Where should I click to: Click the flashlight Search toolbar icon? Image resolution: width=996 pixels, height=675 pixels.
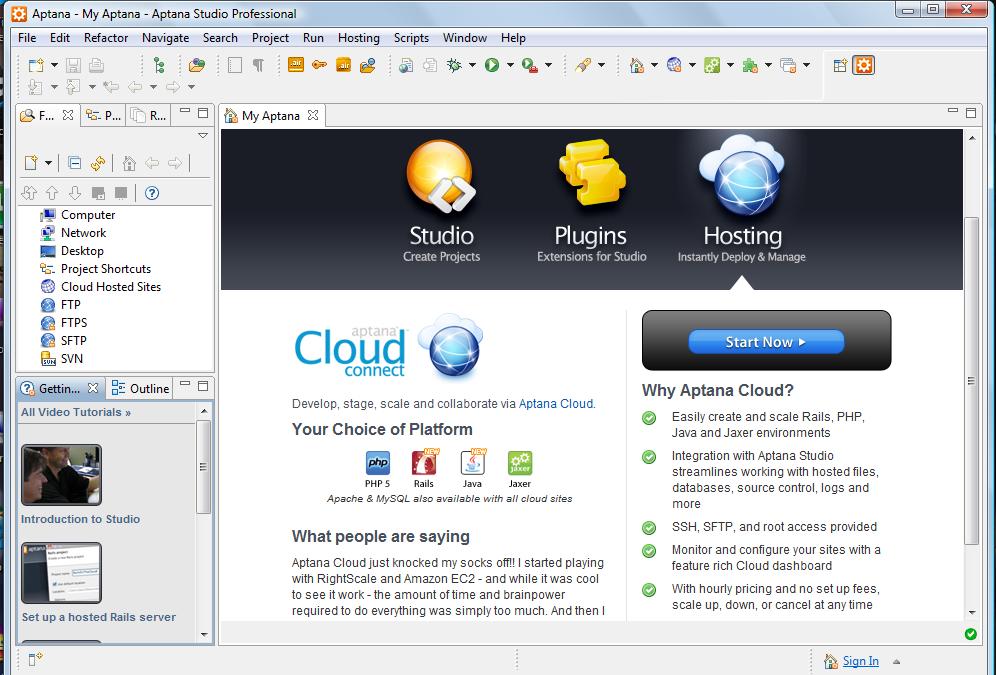point(583,65)
